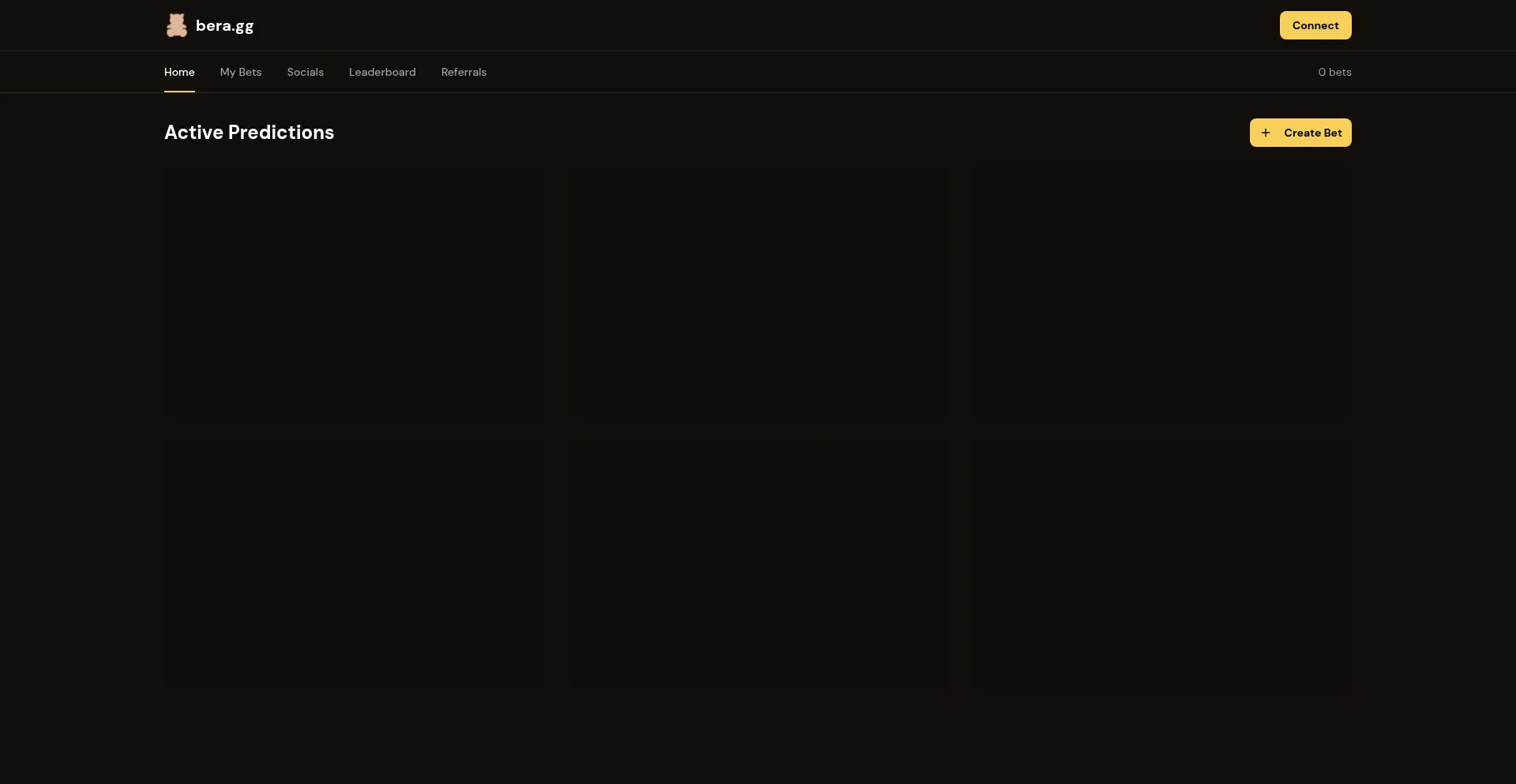The height and width of the screenshot is (784, 1516).
Task: Open the middle loading card in bottom row
Action: [758, 561]
